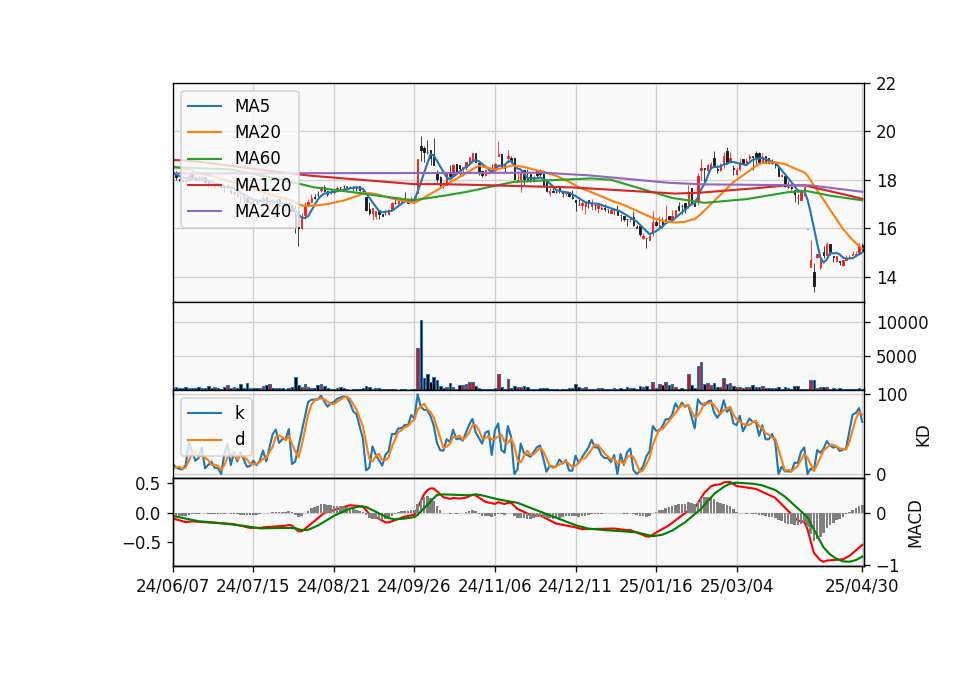This screenshot has width=960, height=690.
Task: Click the MACD left axis value 0.5
Action: [x=147, y=484]
